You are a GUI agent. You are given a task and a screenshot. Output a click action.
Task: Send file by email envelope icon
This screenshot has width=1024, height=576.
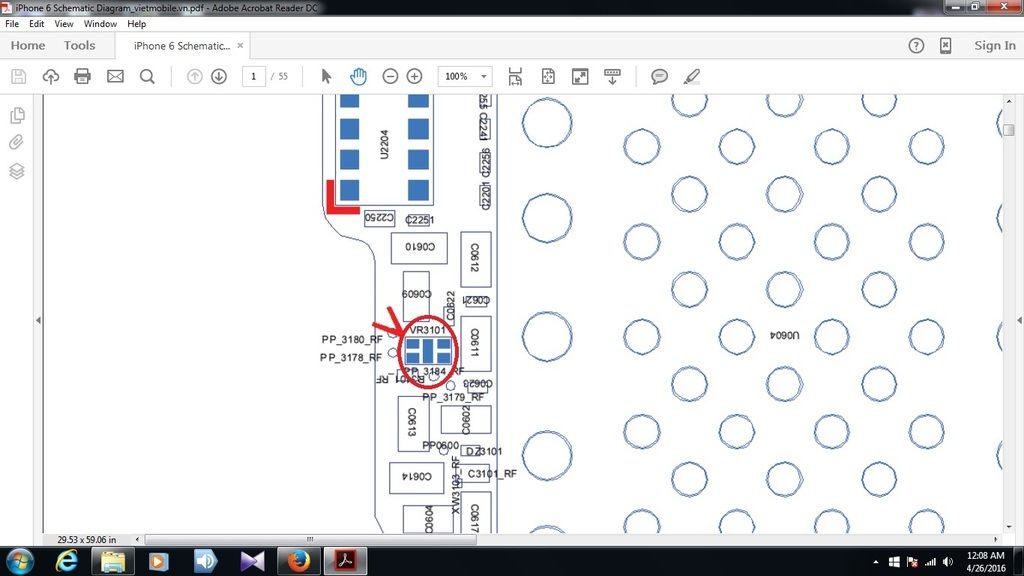115,76
